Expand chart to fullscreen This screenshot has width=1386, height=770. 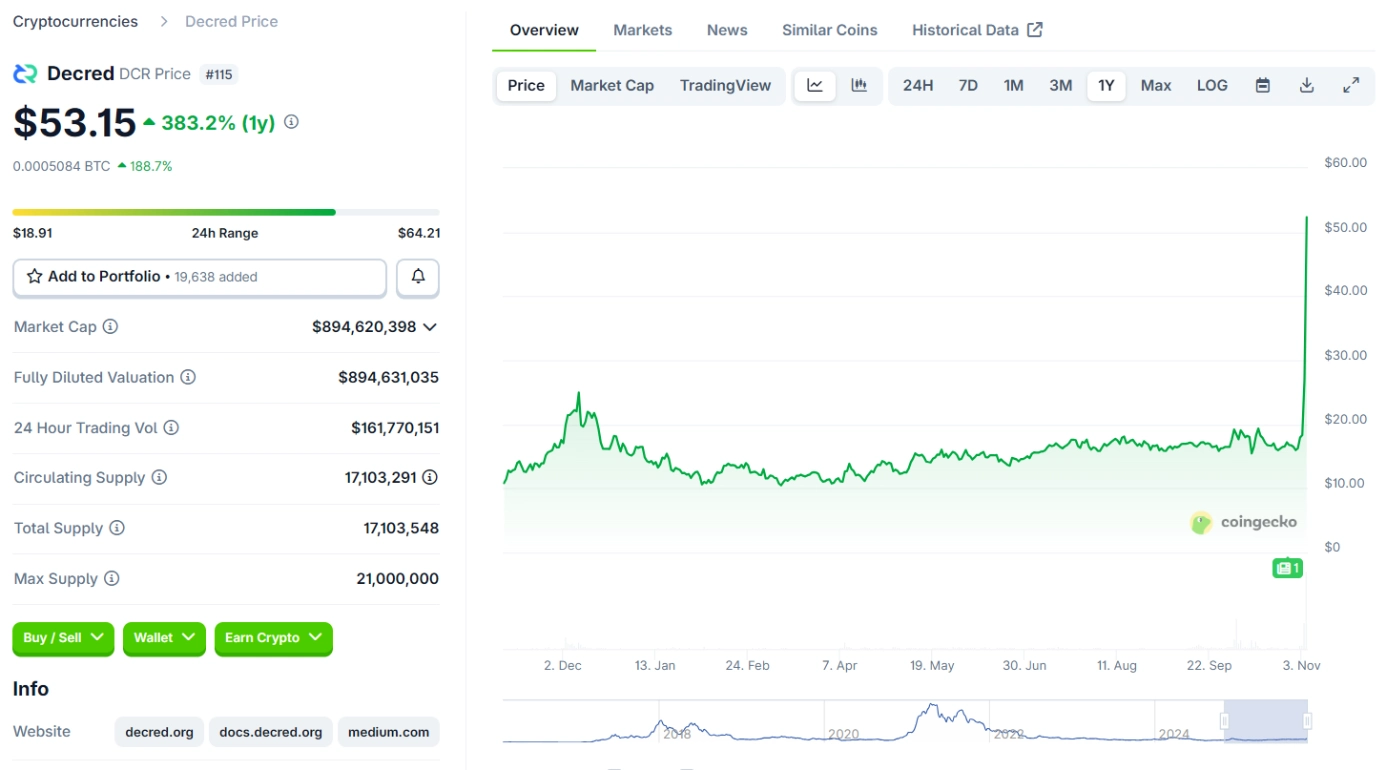point(1350,86)
